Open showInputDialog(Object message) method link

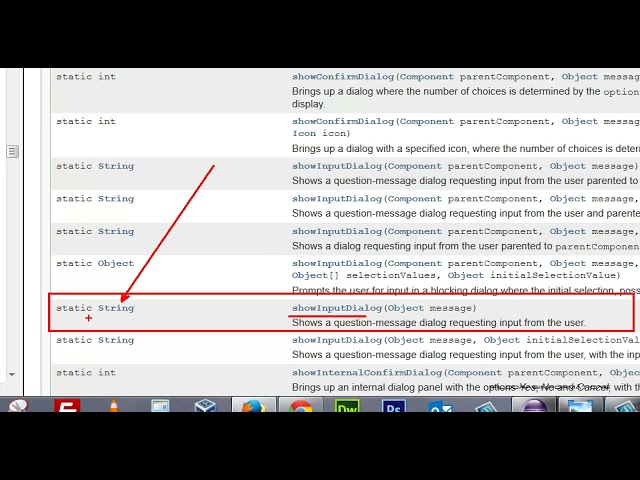(x=337, y=308)
